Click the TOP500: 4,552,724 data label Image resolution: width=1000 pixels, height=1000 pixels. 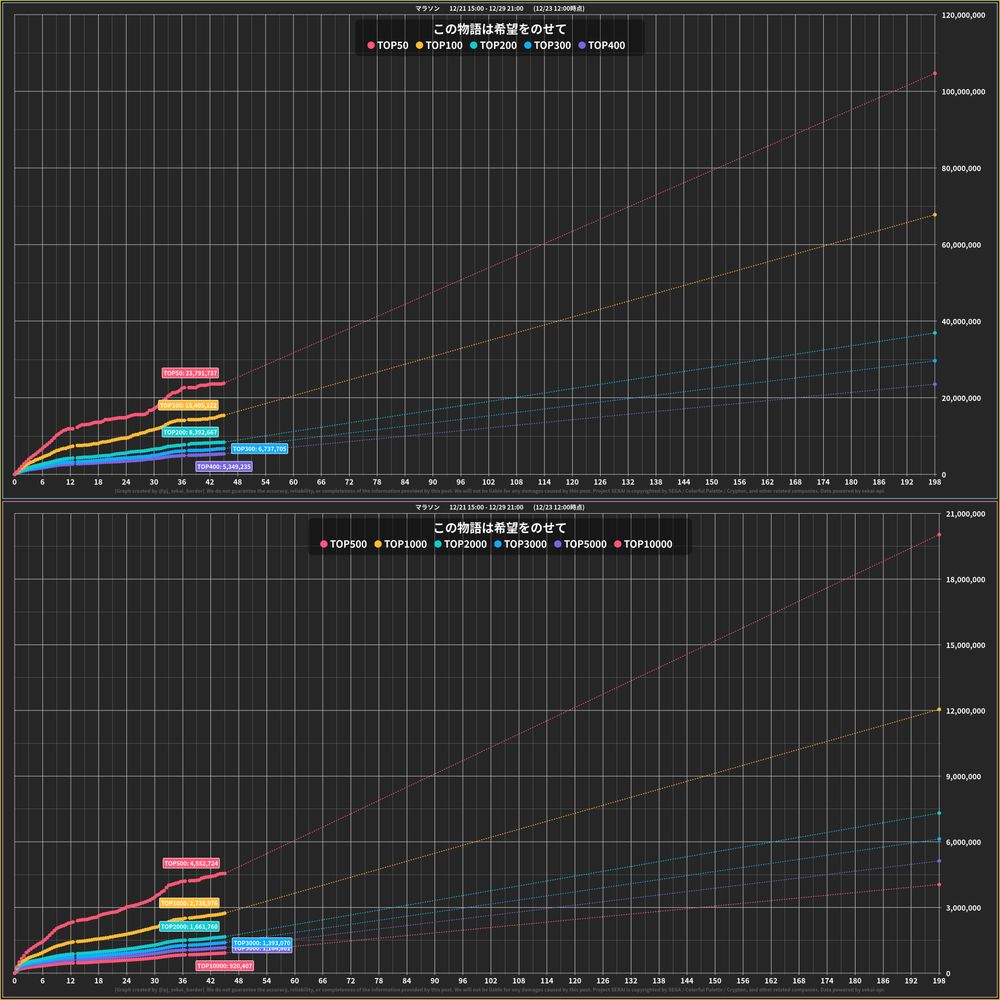191,863
